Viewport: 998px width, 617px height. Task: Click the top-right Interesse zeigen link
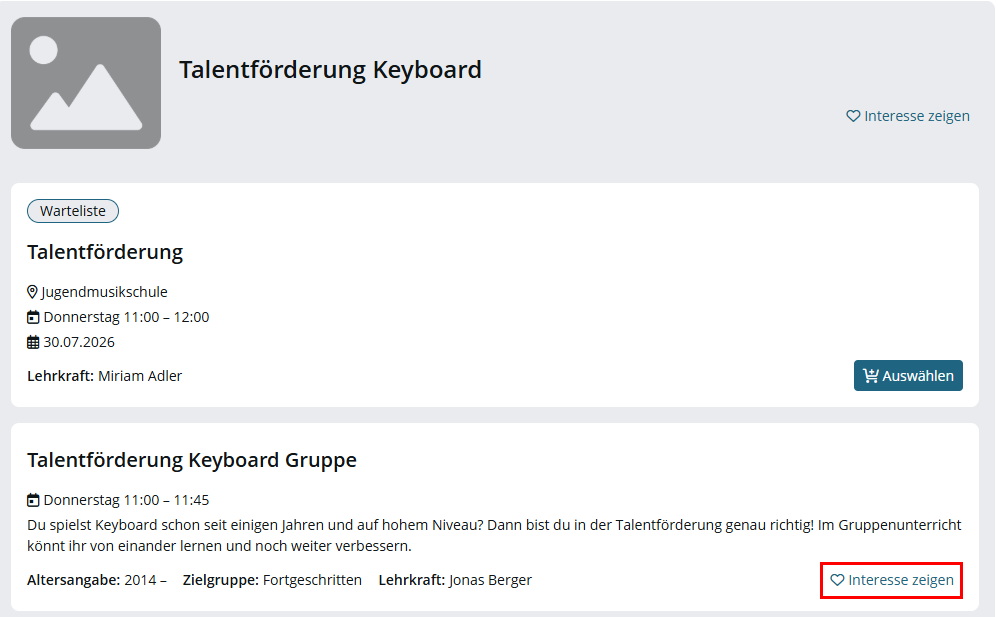908,116
